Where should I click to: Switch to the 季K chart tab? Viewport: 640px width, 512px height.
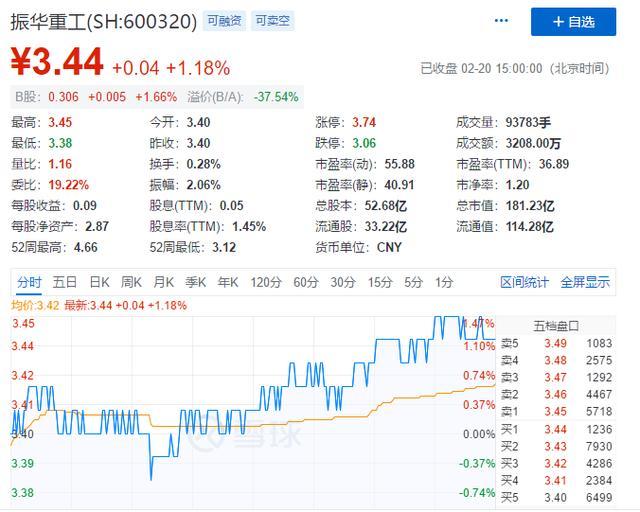point(196,282)
